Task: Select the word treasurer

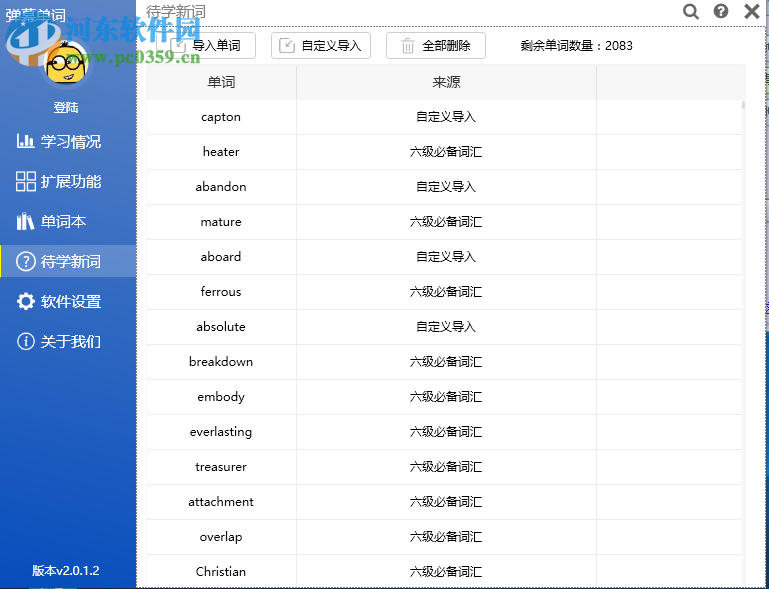Action: pos(221,466)
